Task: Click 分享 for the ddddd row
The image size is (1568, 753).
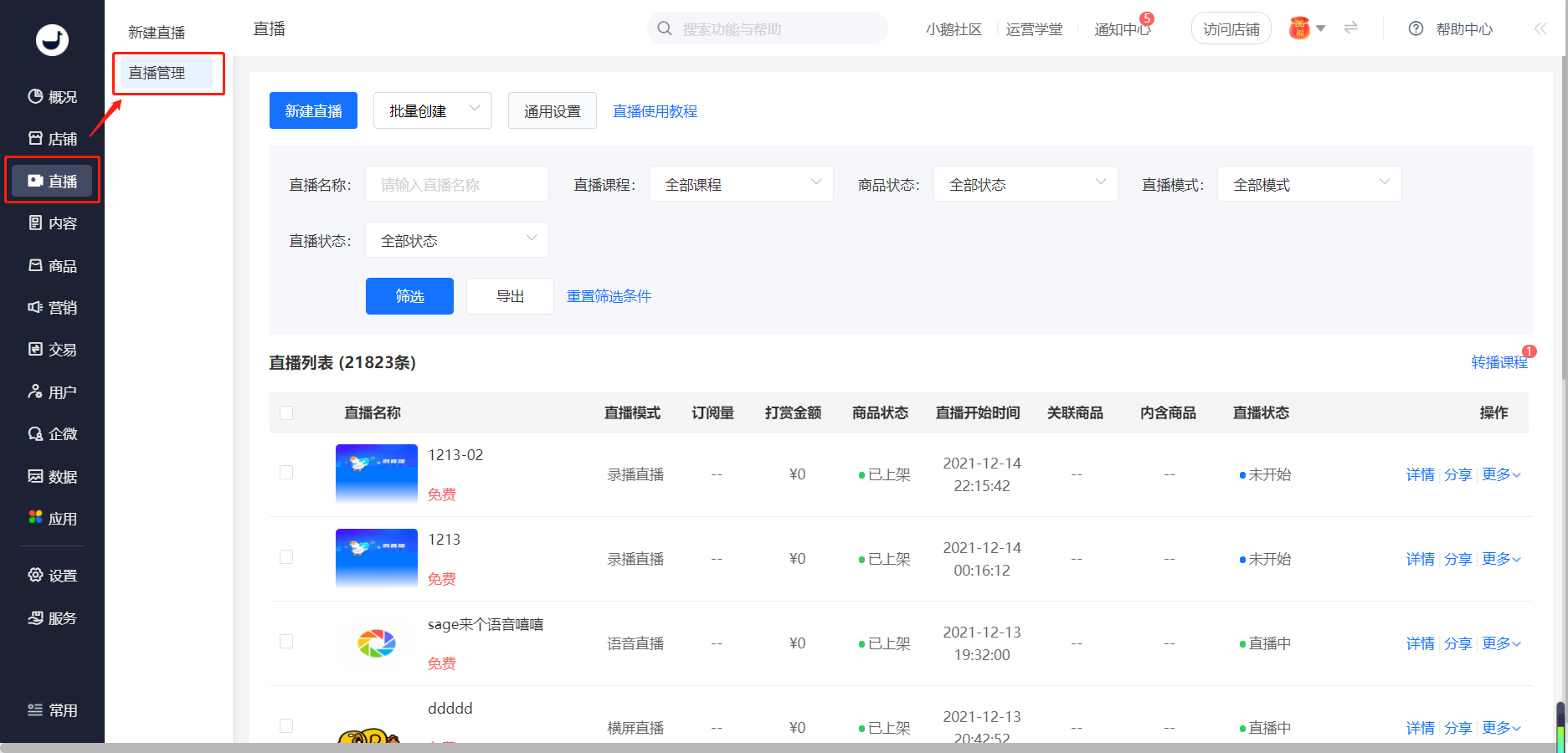Action: (1457, 728)
